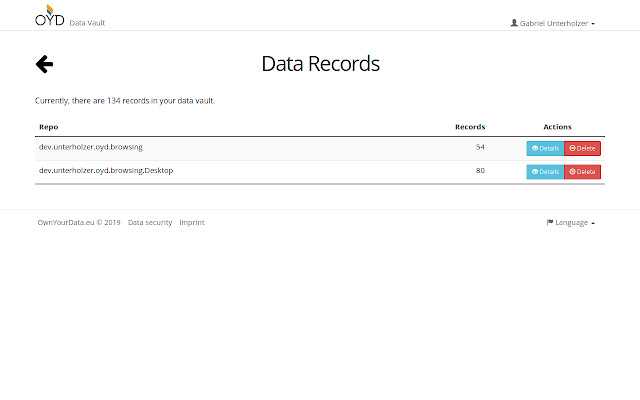This screenshot has width=640, height=400.
Task: Click the OwnYourData.eu footer link
Action: (78, 223)
